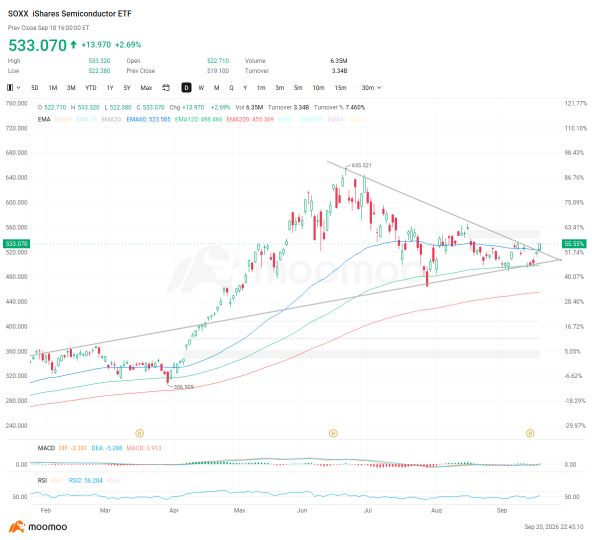Click the SOXX iShares Semiconductor ETF title
The height and width of the screenshot is (540, 592).
pos(70,14)
